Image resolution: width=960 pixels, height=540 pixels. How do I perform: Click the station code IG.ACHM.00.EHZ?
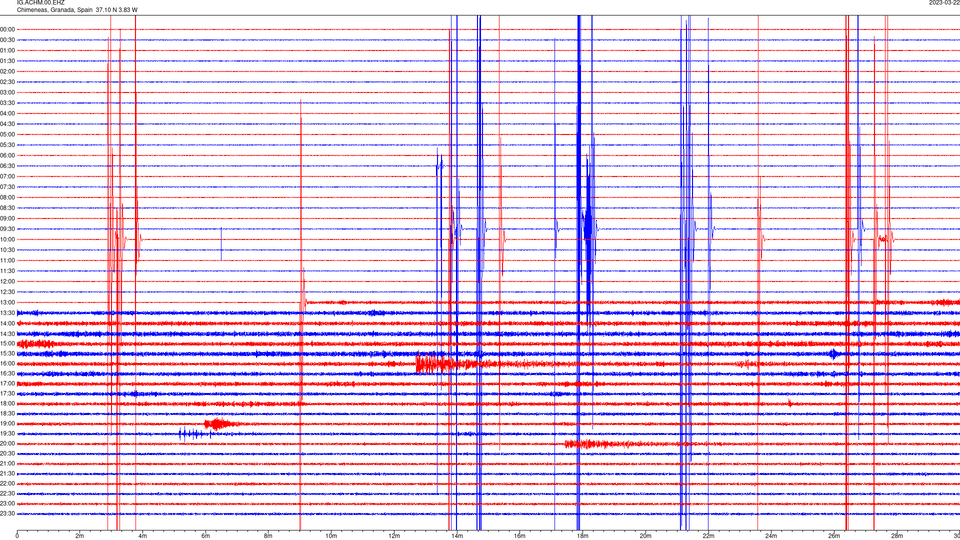click(x=40, y=2)
